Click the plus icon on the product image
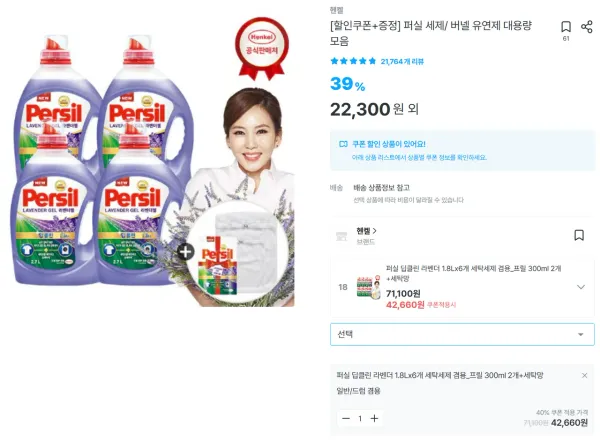The image size is (600, 441). point(186,252)
